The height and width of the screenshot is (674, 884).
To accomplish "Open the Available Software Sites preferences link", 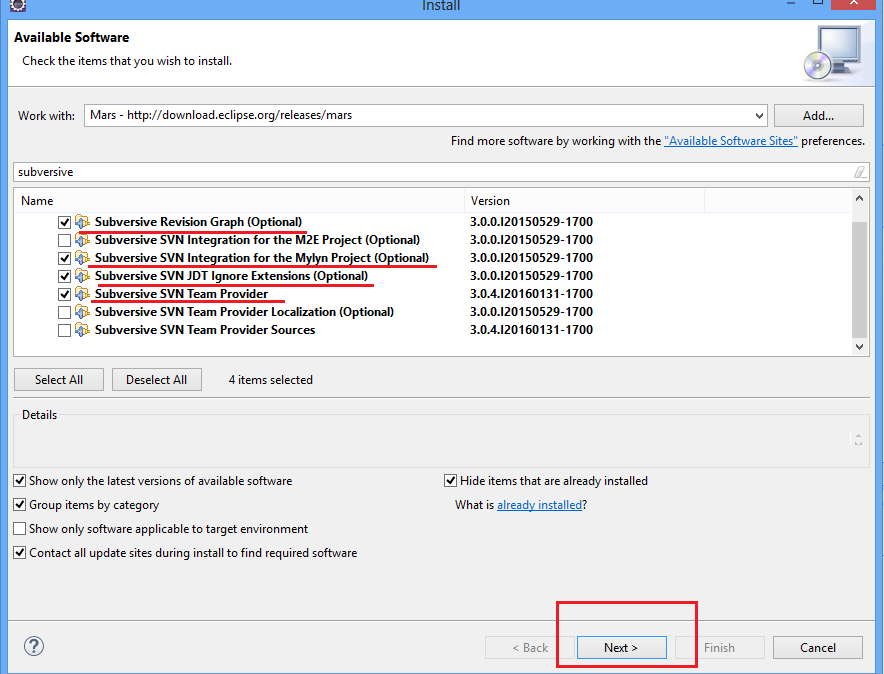I will coord(731,141).
